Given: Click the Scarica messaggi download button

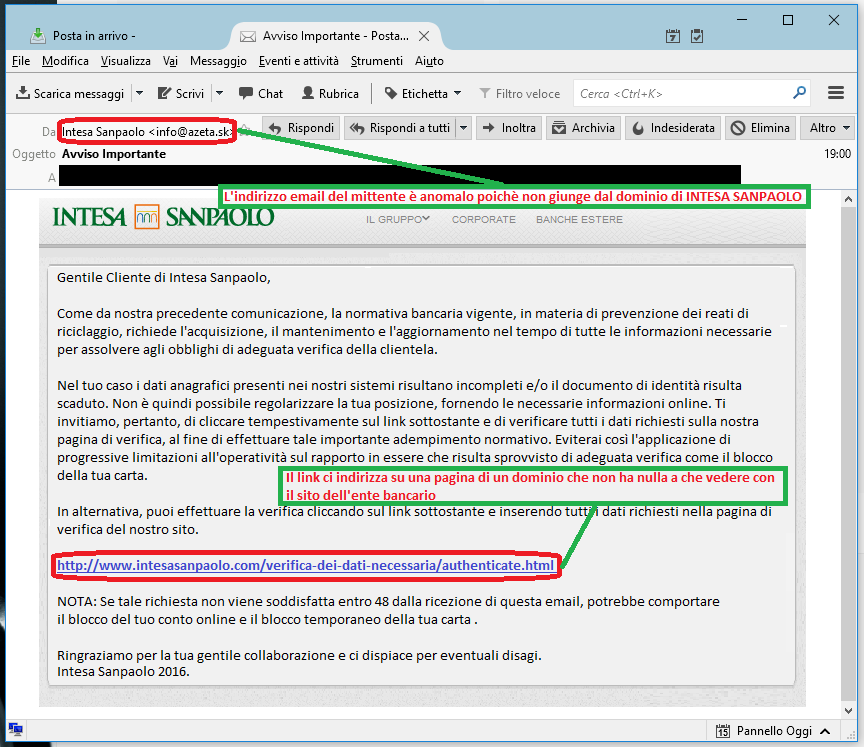Looking at the screenshot, I should pyautogui.click(x=69, y=94).
